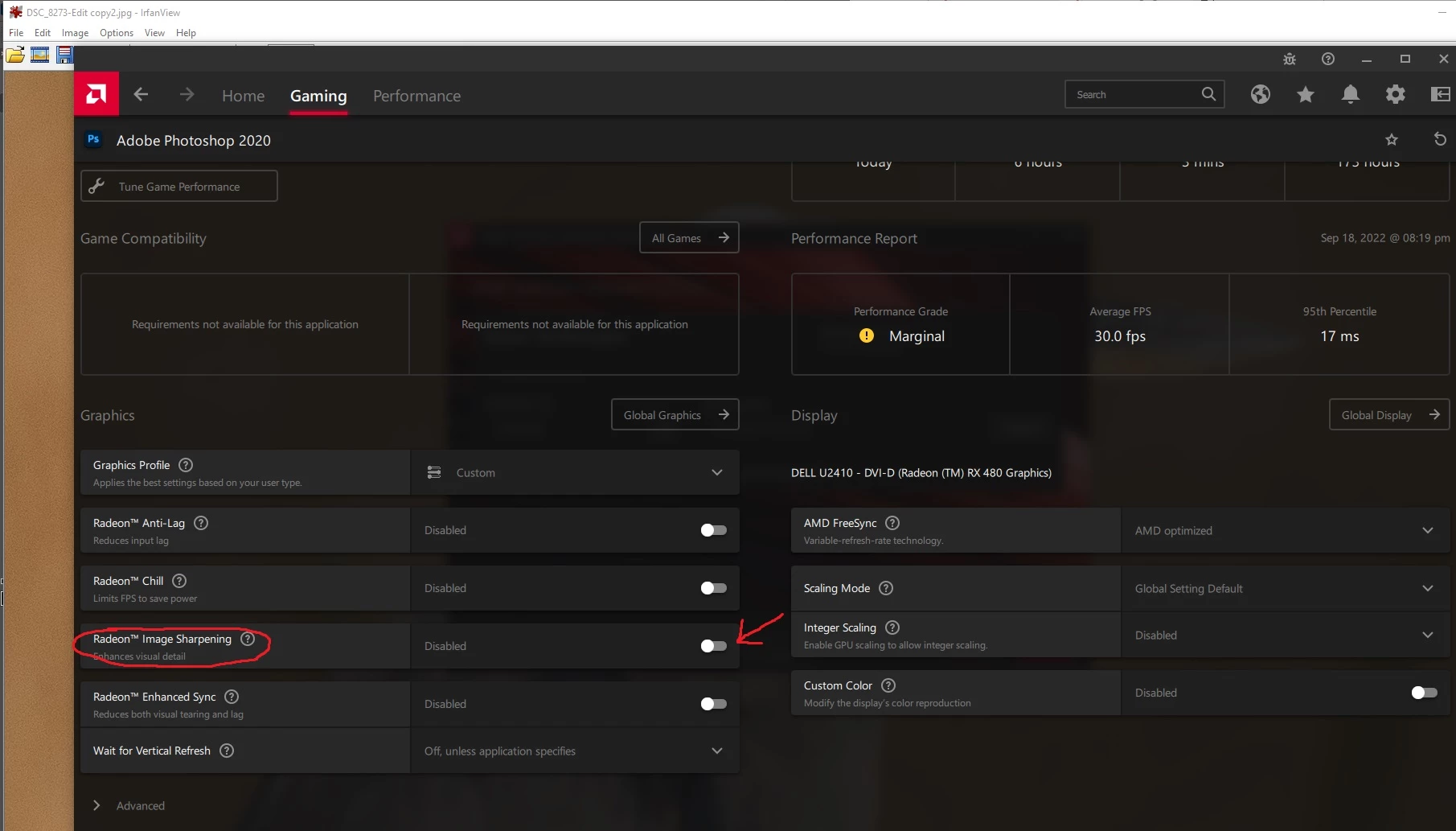Screen dimensions: 1456x831
Task: Open the web browser globe icon
Action: pyautogui.click(x=1261, y=94)
